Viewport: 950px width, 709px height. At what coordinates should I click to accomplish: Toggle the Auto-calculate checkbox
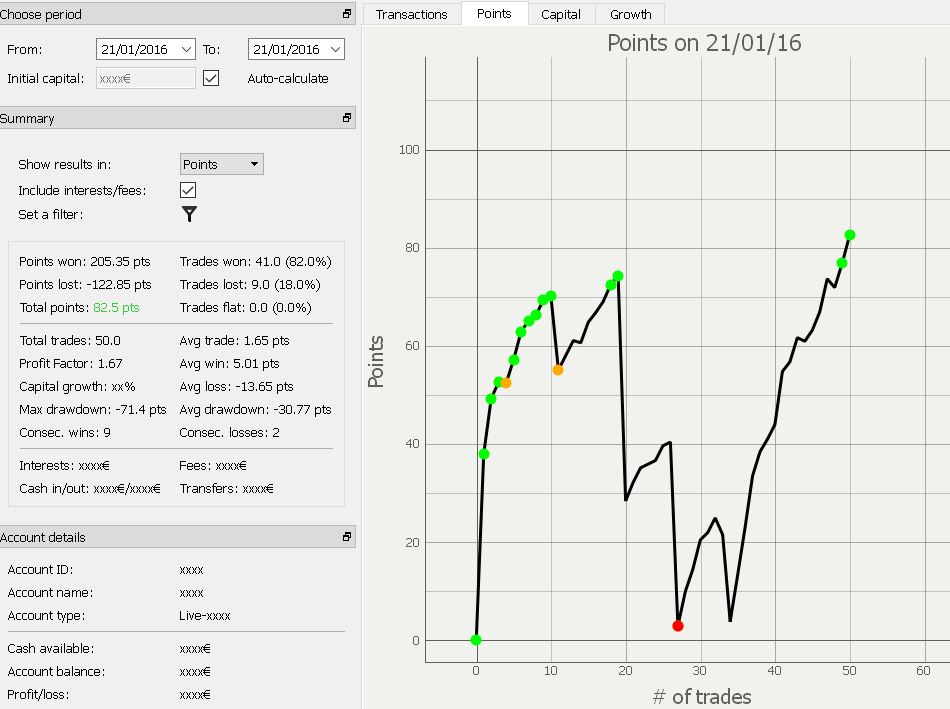click(211, 78)
